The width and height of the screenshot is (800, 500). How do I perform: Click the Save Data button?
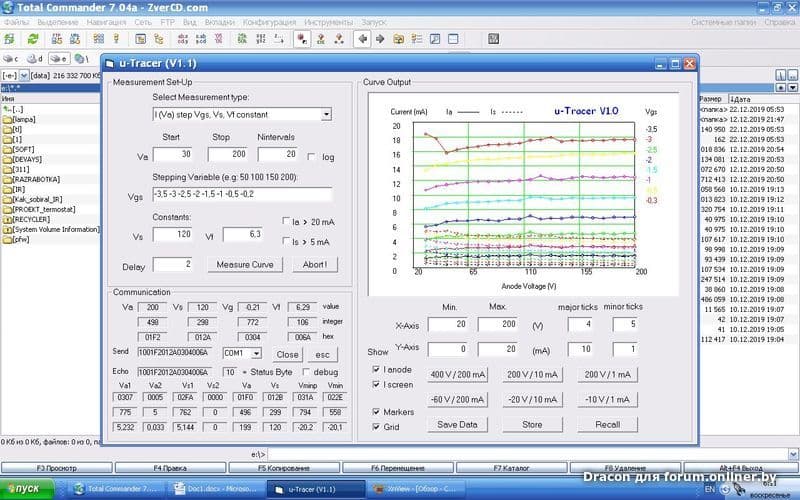click(x=457, y=424)
